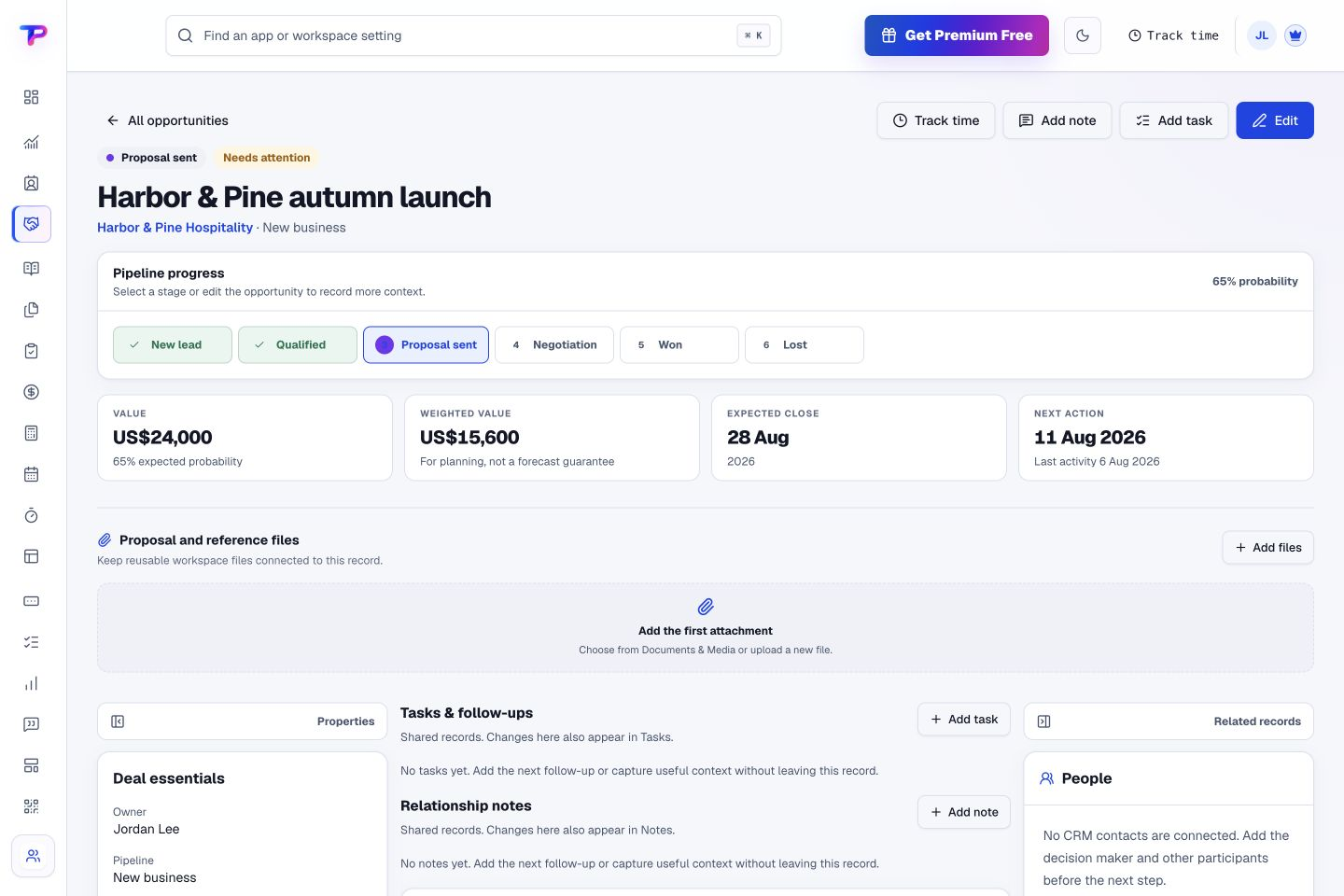The width and height of the screenshot is (1344, 896).
Task: Click the crown premium badge icon
Action: pos(1295,35)
